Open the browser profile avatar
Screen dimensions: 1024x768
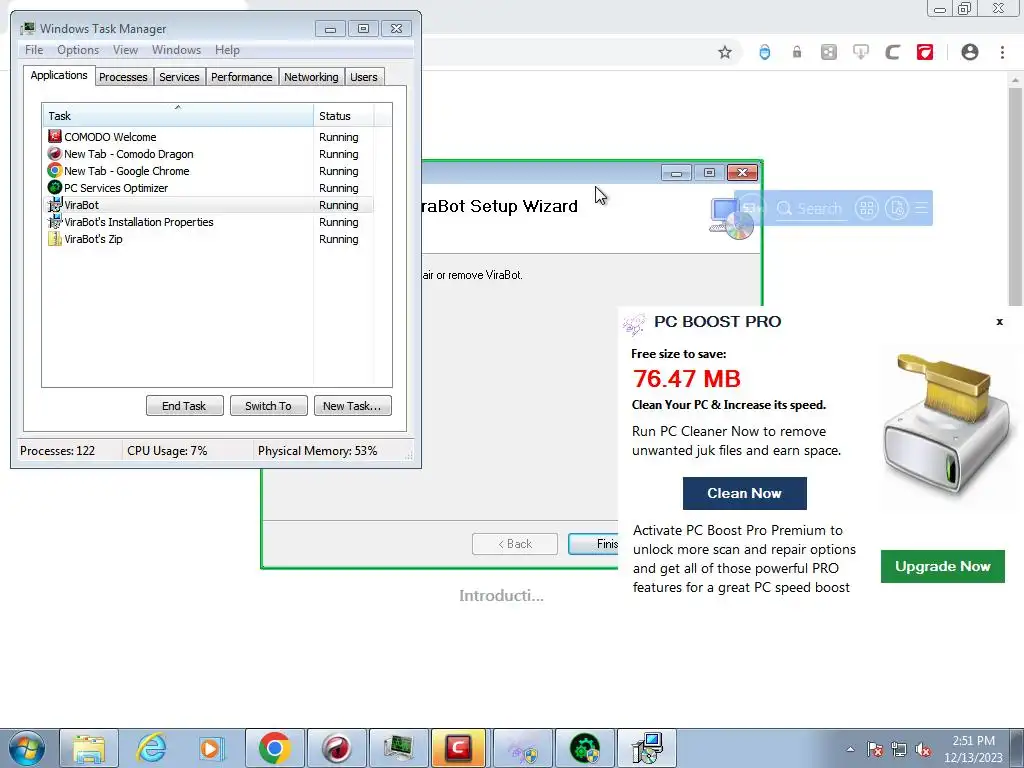click(x=970, y=52)
